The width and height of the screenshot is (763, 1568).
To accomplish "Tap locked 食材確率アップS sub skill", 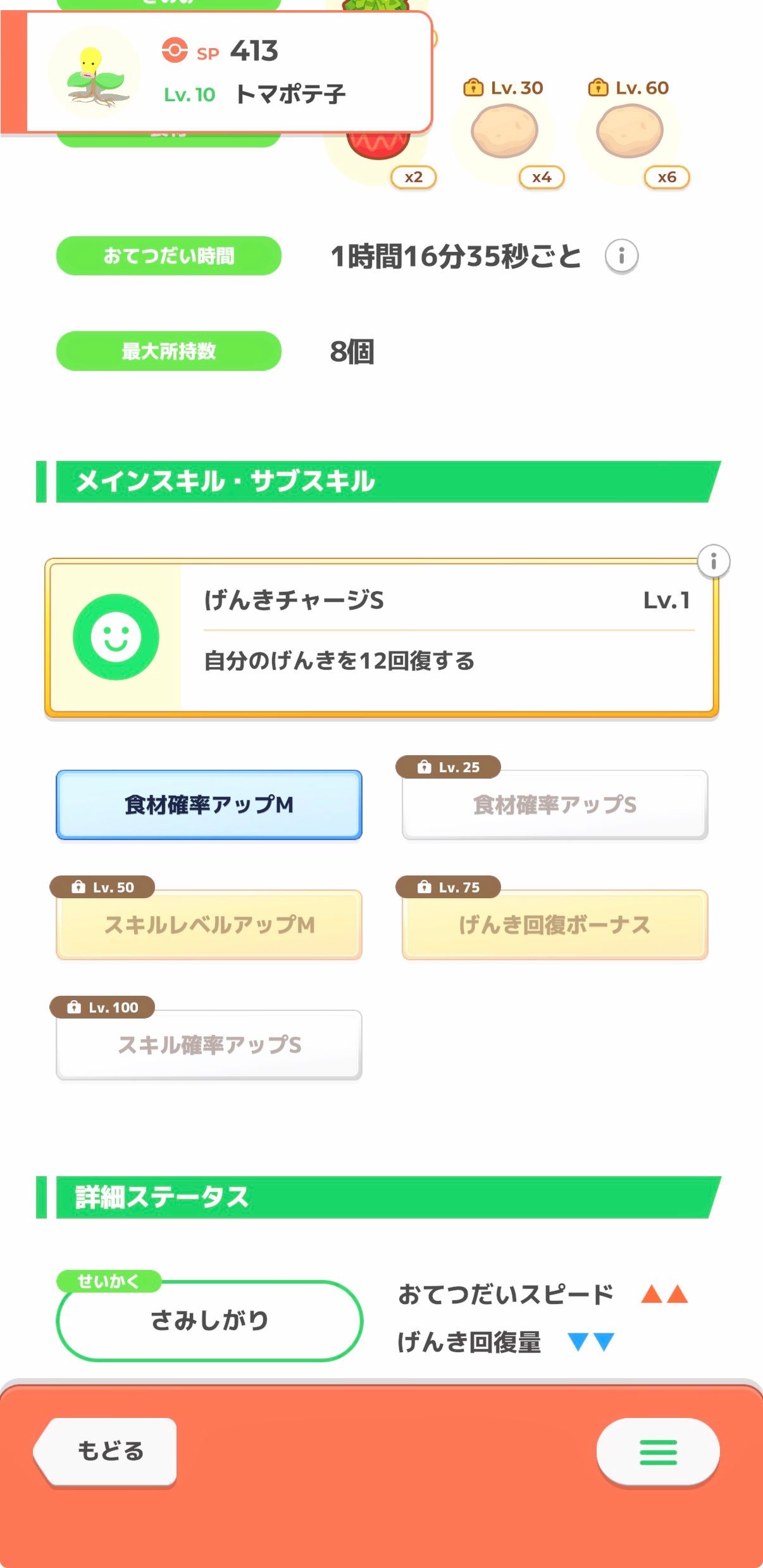I will pyautogui.click(x=555, y=805).
